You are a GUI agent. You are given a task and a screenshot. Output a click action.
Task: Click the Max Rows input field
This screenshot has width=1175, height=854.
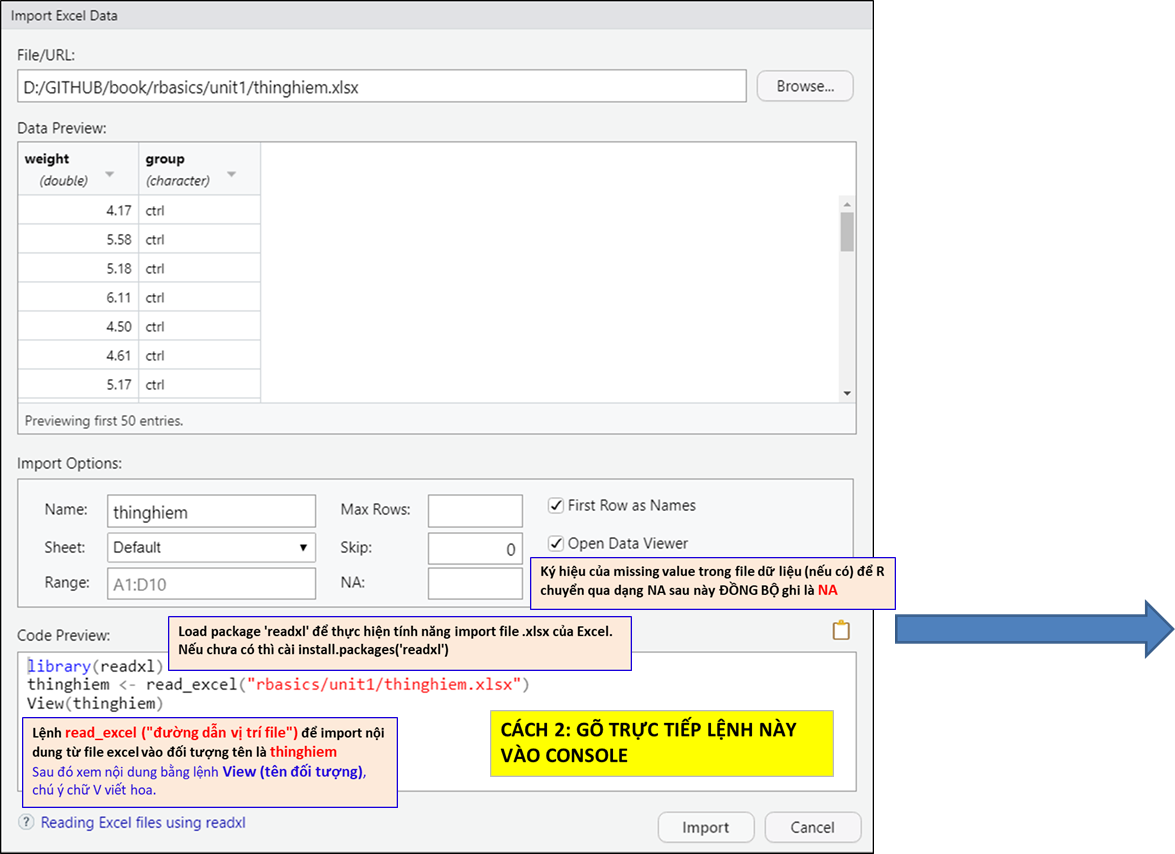(475, 511)
